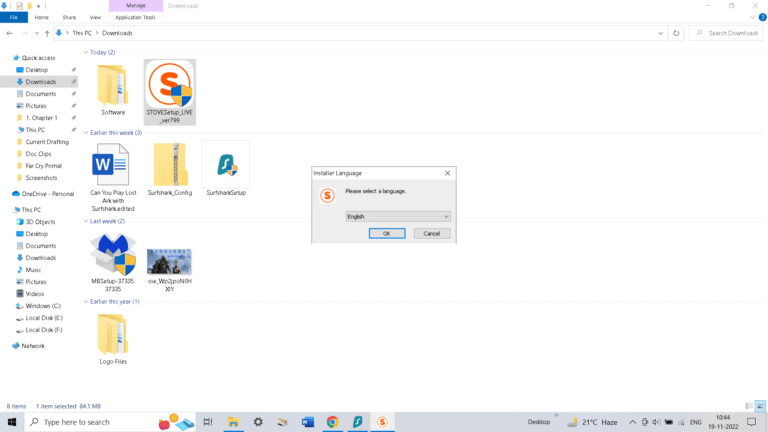Select 3D Objects under This PC
The height and width of the screenshot is (432, 768).
[x=40, y=222]
